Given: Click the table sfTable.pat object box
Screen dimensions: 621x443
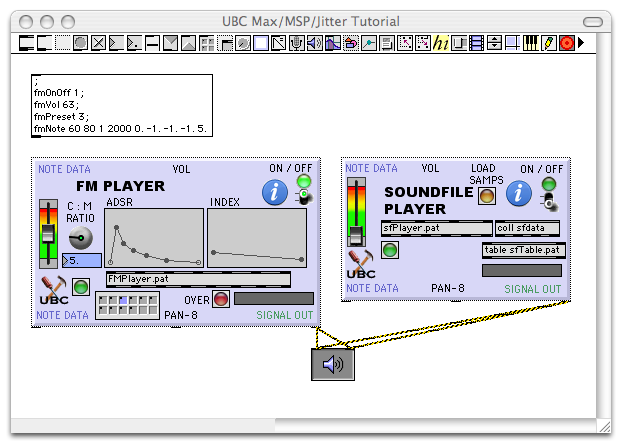Looking at the screenshot, I should [x=524, y=251].
